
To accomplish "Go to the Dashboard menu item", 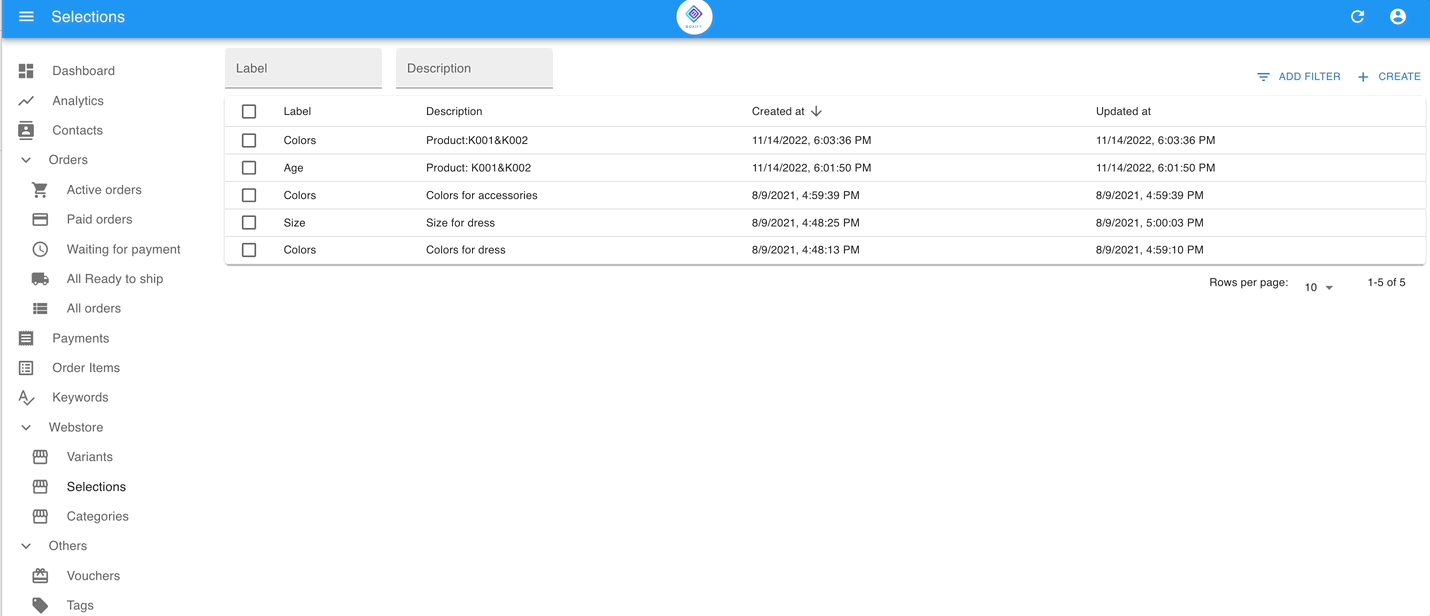I will coord(26,70).
